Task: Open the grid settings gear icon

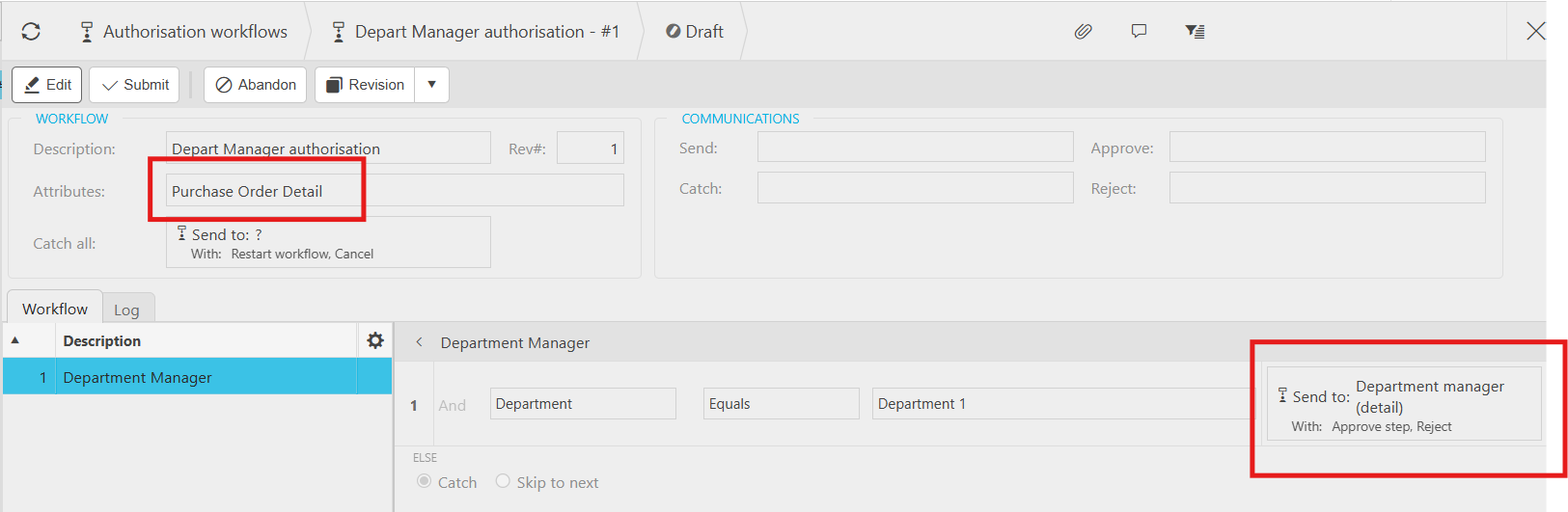Action: (375, 340)
